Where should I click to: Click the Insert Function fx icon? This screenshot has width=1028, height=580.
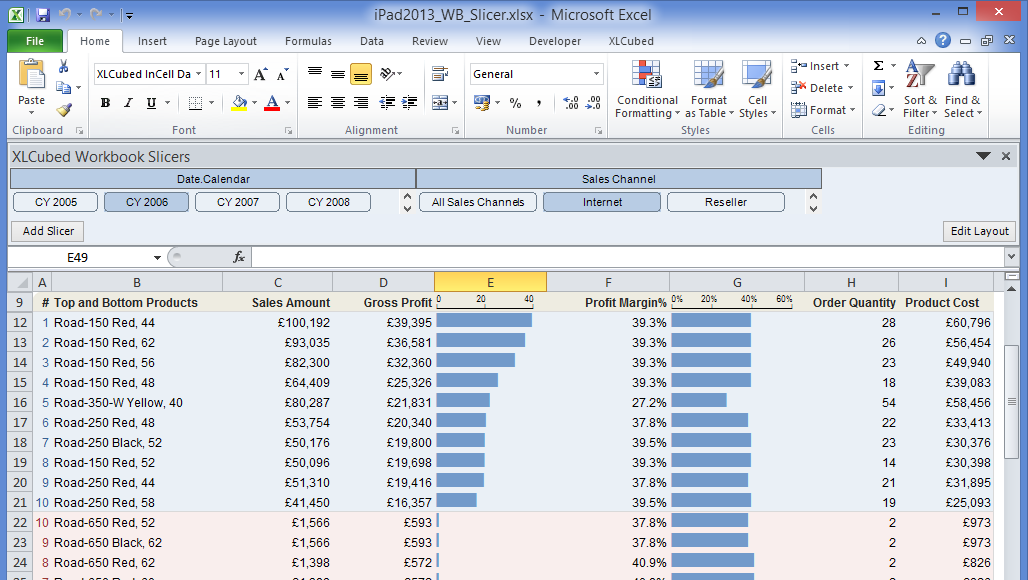point(239,258)
